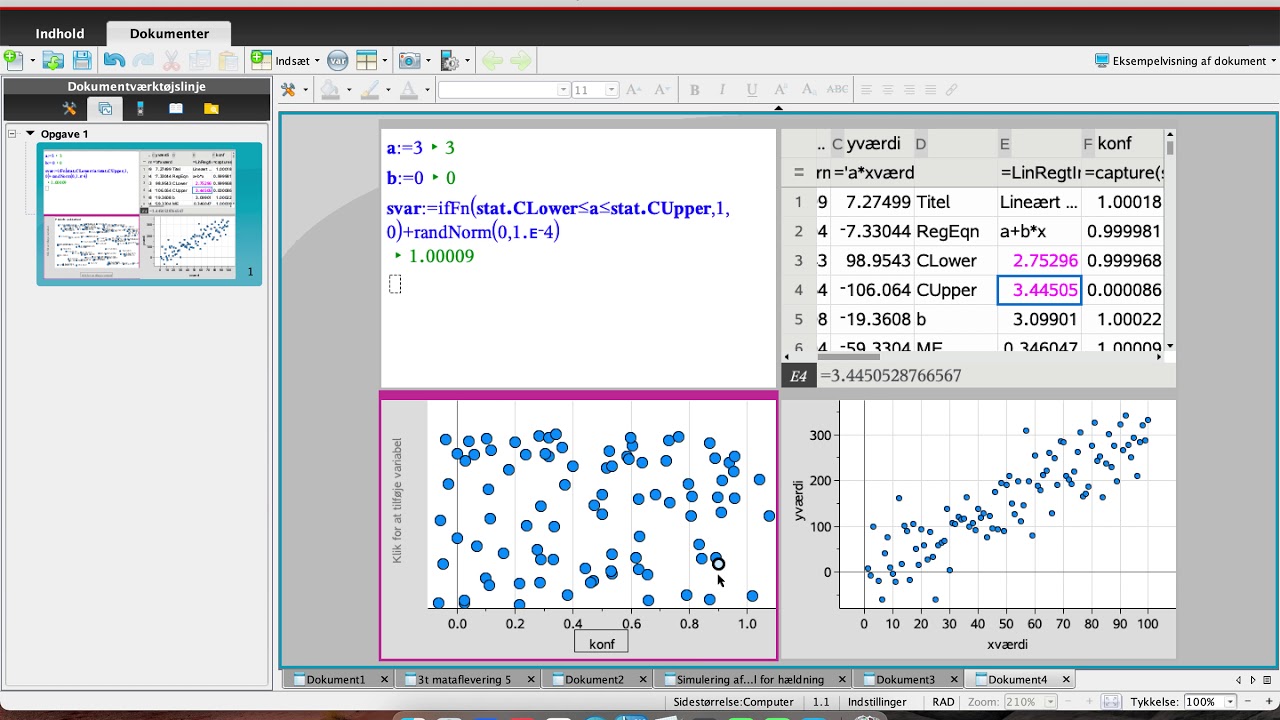
Task: Click the copy icon in the toolbar
Action: [200, 60]
